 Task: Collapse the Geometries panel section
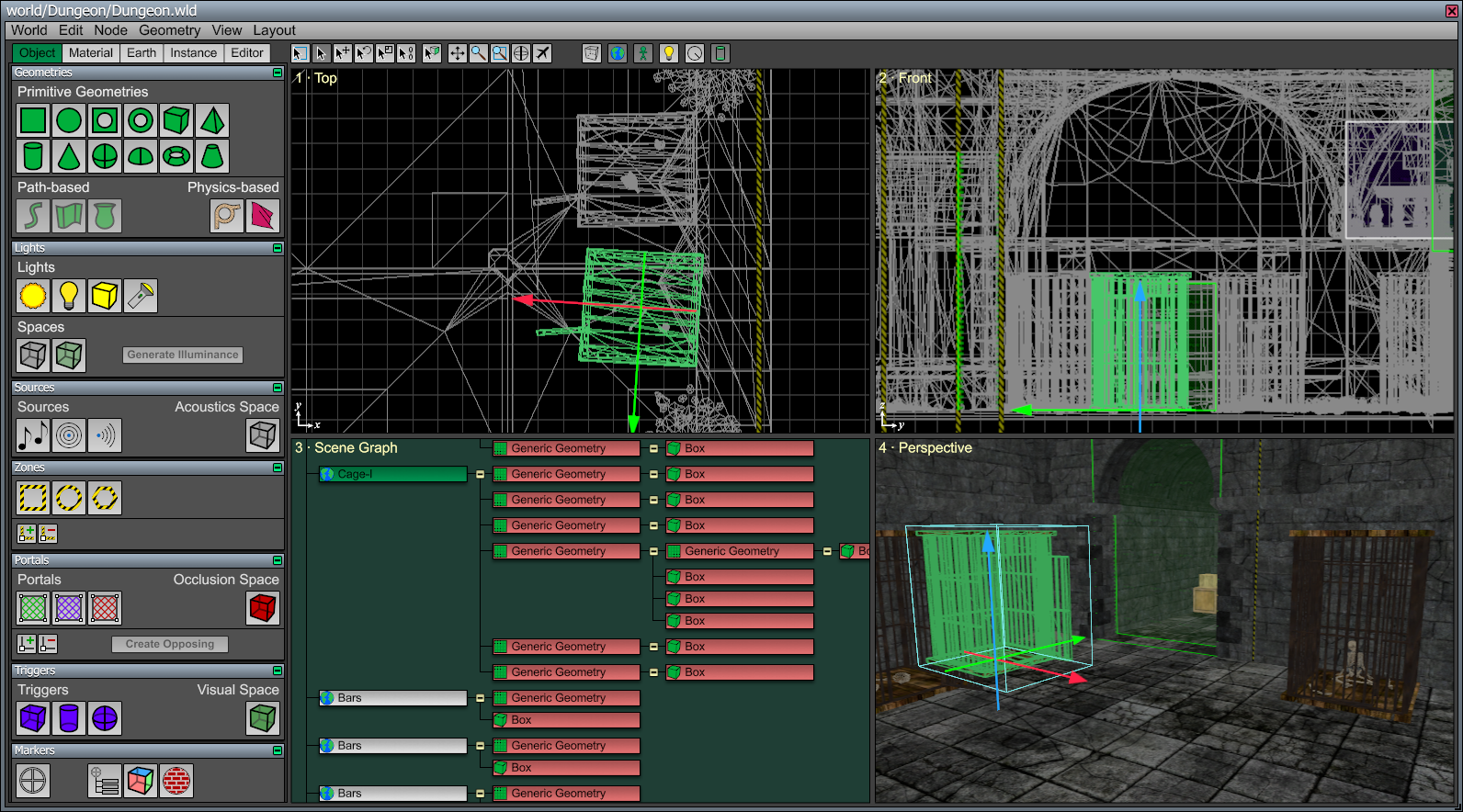[278, 73]
